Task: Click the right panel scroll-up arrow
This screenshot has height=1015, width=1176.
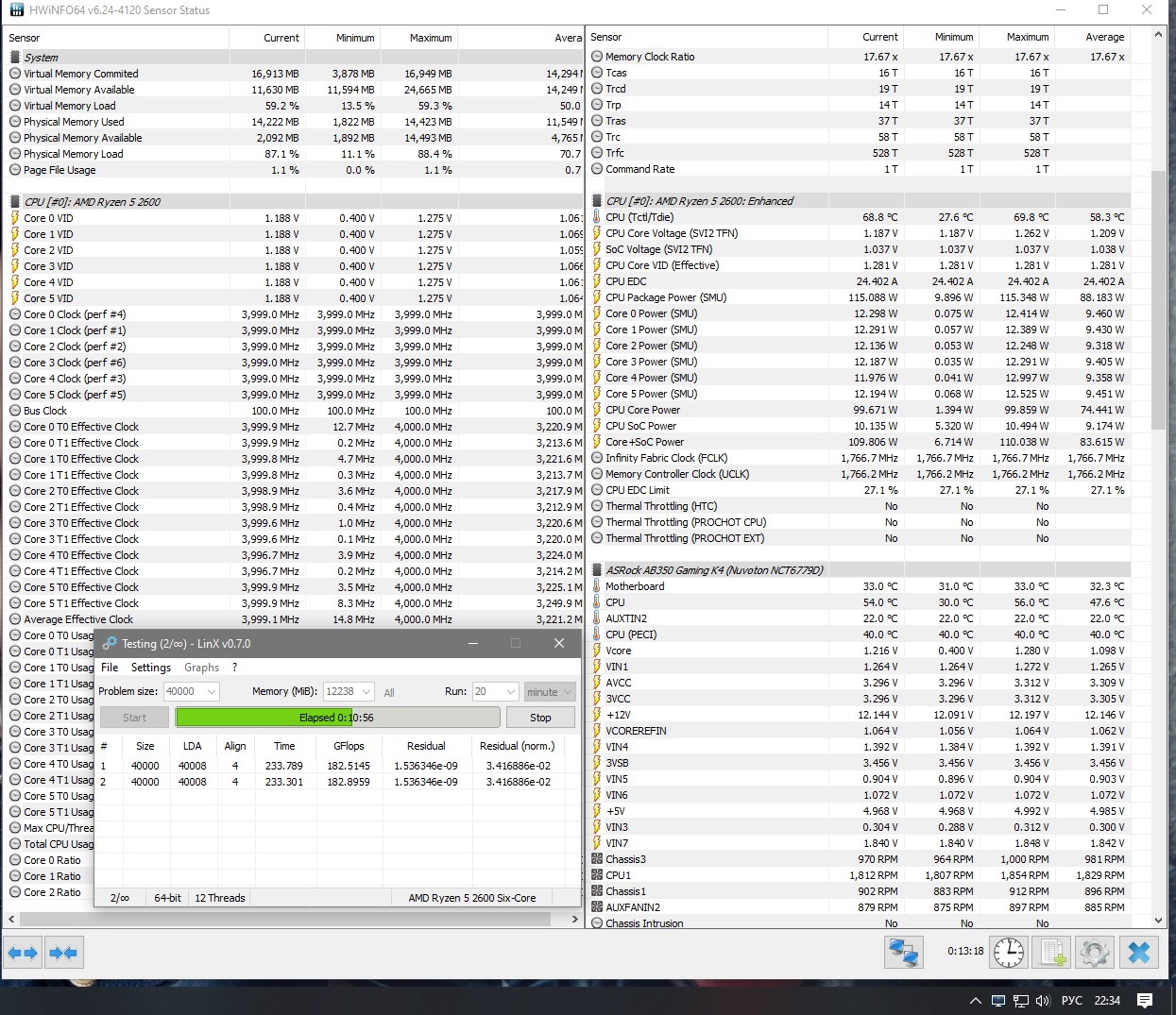Action: 1159,35
